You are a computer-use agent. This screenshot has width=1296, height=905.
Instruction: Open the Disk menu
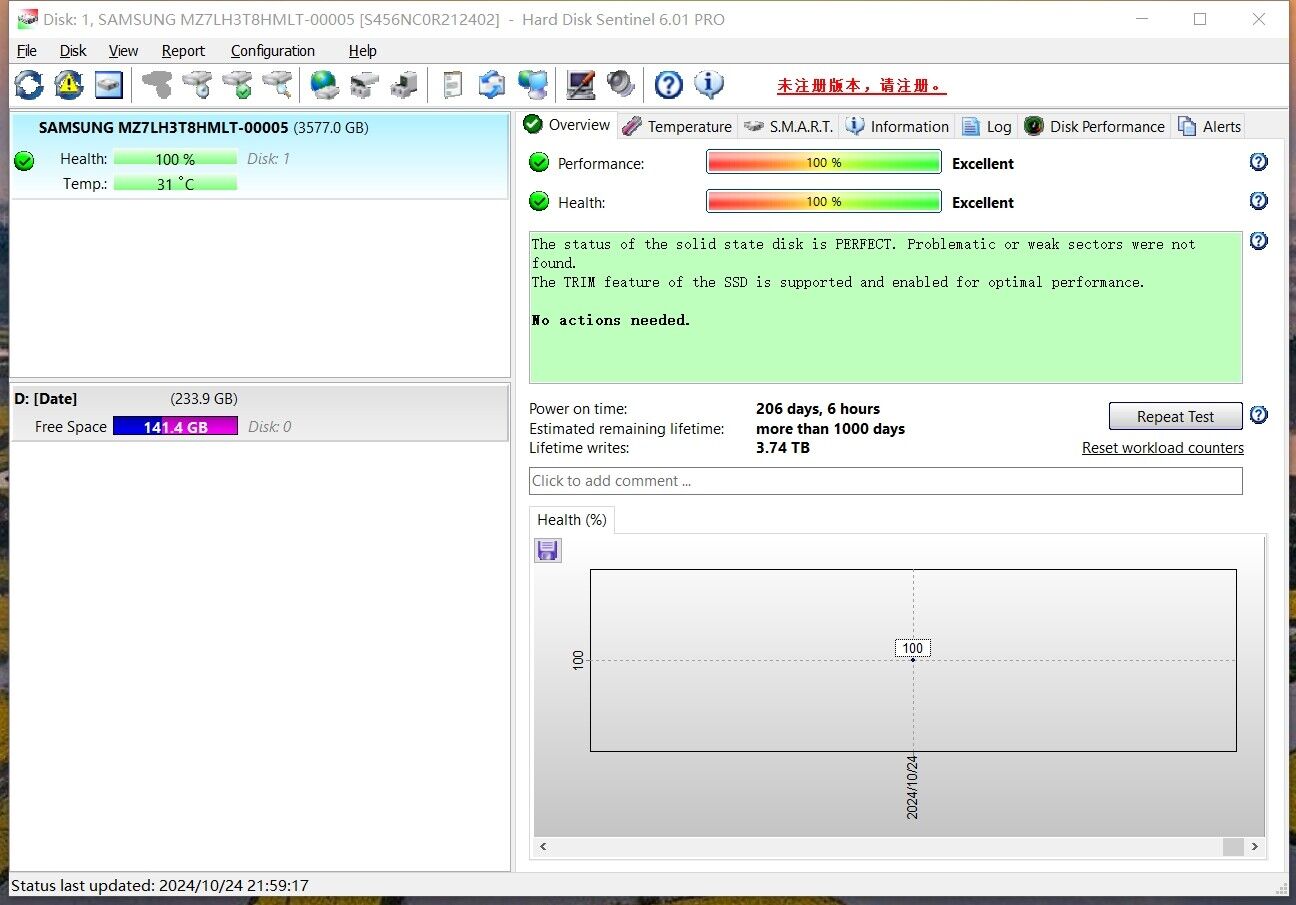(x=73, y=51)
